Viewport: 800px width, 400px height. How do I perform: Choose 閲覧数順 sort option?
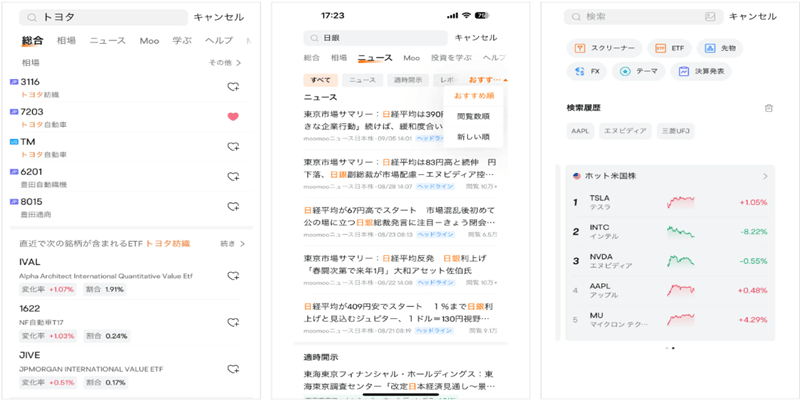click(x=473, y=116)
